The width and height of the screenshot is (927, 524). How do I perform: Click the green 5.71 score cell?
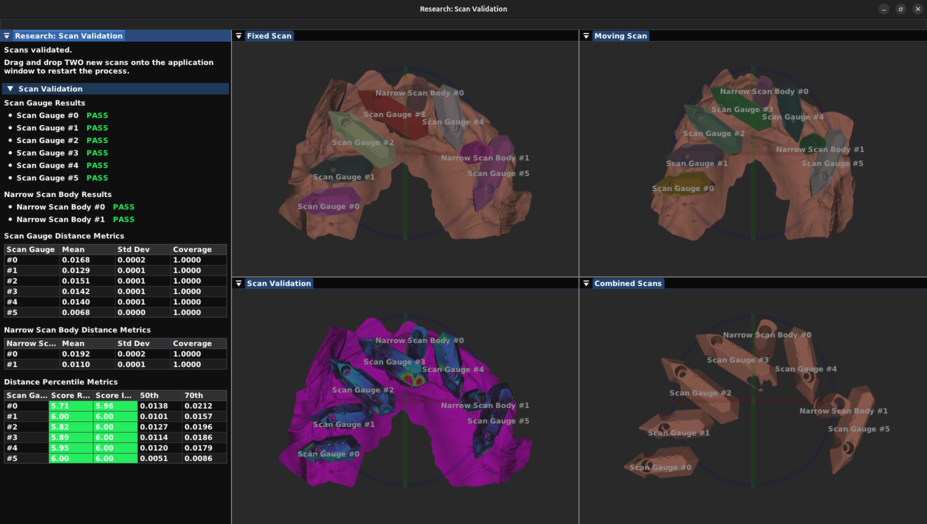pos(60,406)
